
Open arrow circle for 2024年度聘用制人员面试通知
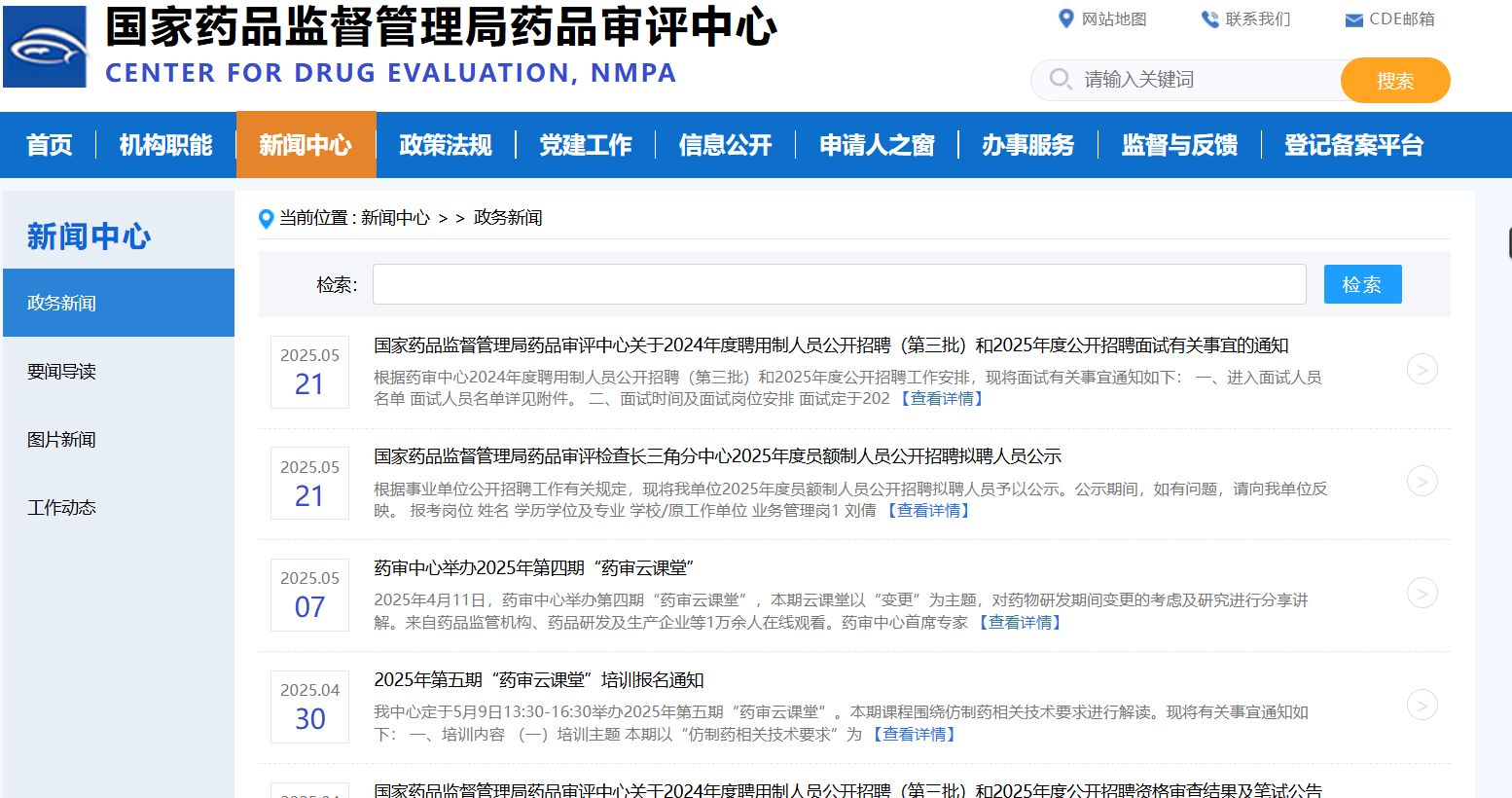(1422, 369)
